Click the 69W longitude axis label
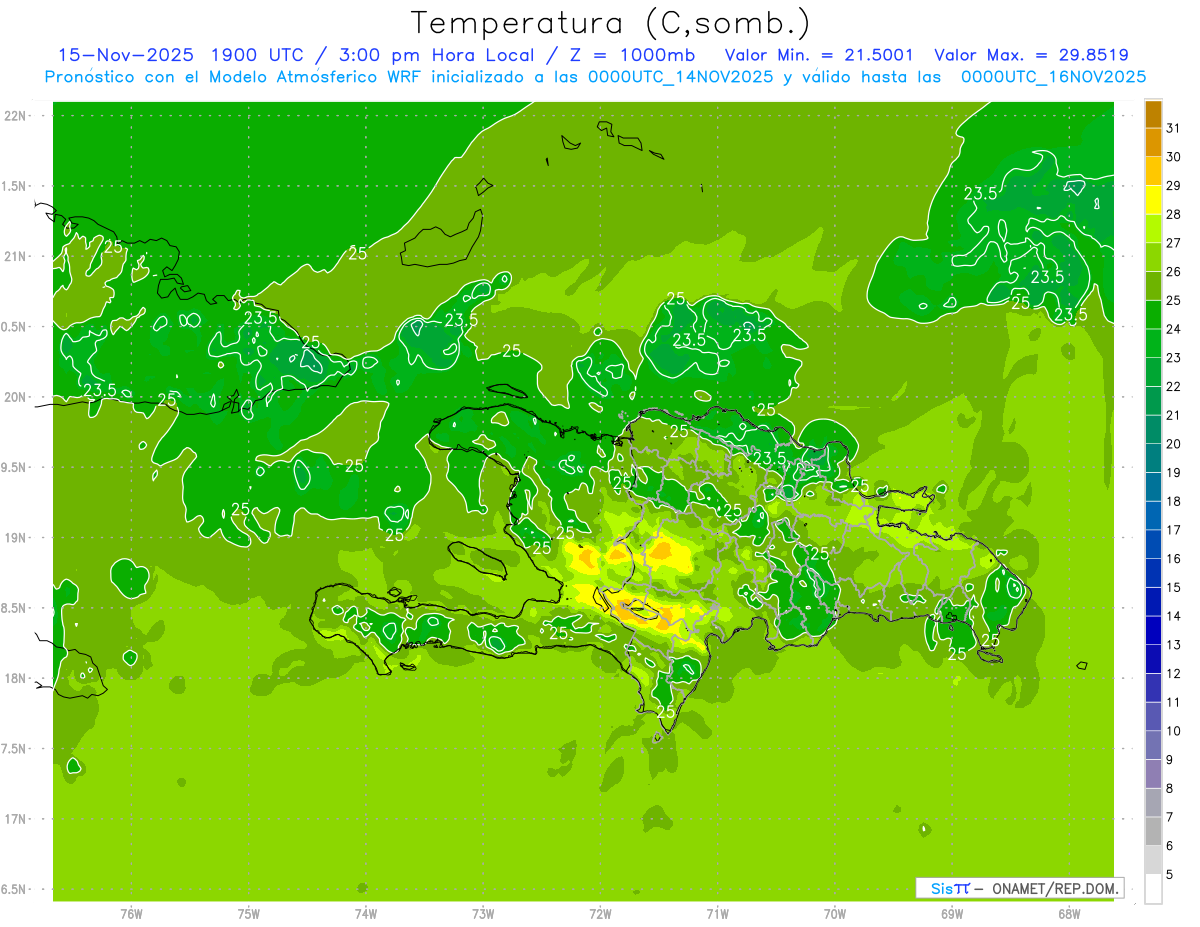1200x927 pixels. tap(952, 914)
